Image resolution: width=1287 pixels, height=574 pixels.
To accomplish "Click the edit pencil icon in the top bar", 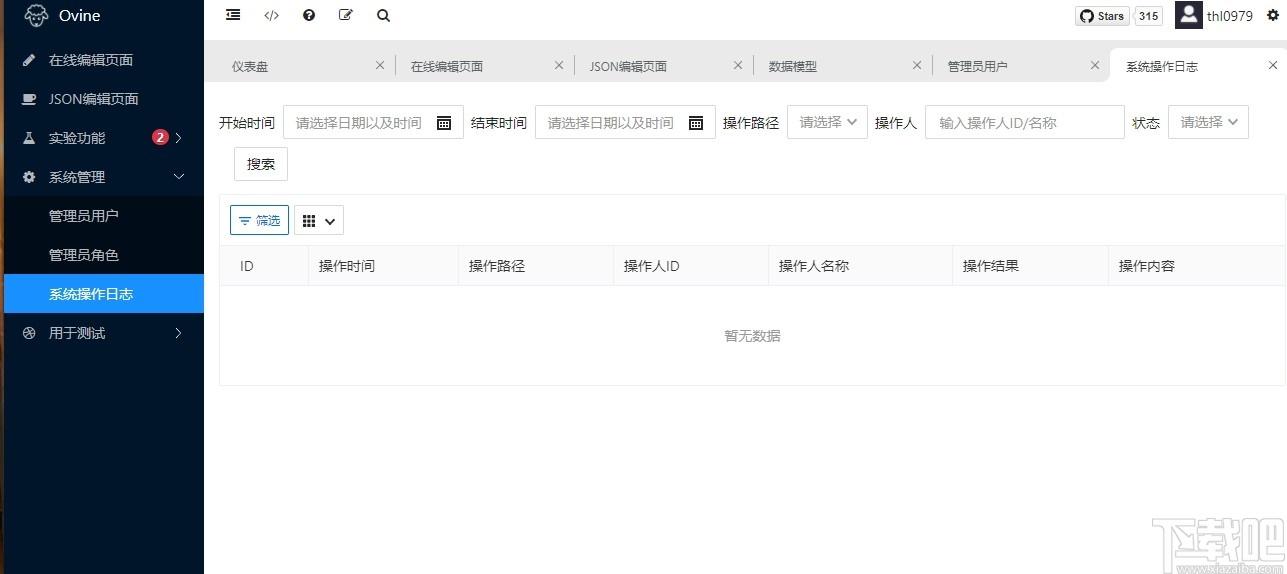I will click(346, 15).
